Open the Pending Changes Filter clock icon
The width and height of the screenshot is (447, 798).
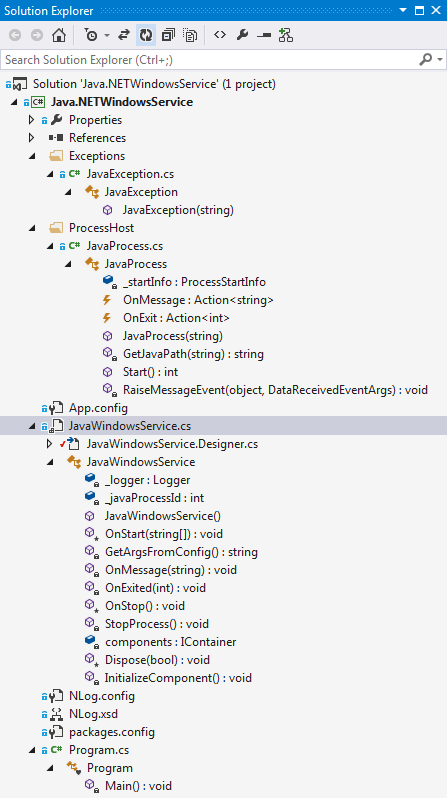coord(91,35)
